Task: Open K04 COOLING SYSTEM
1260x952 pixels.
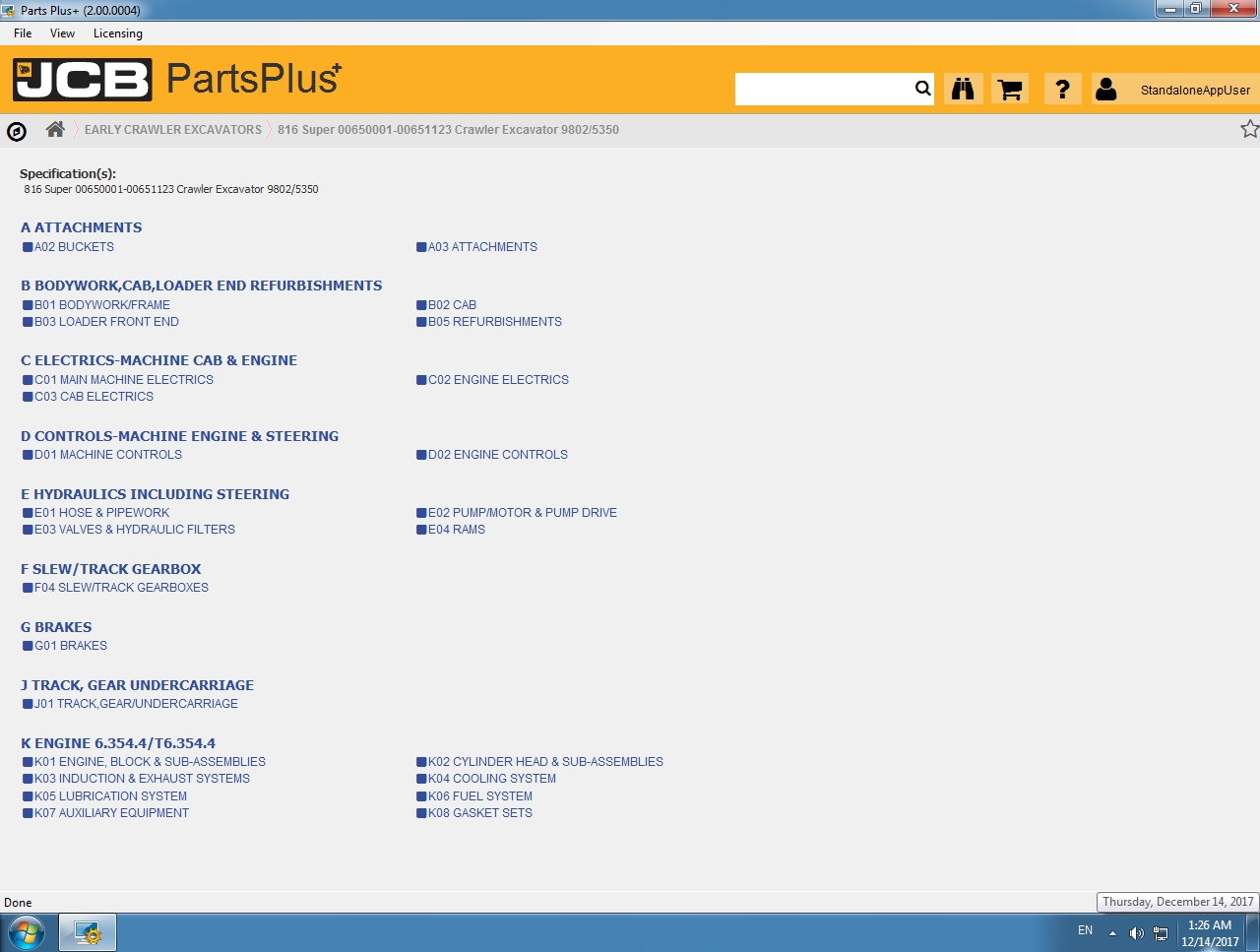Action: coord(492,779)
